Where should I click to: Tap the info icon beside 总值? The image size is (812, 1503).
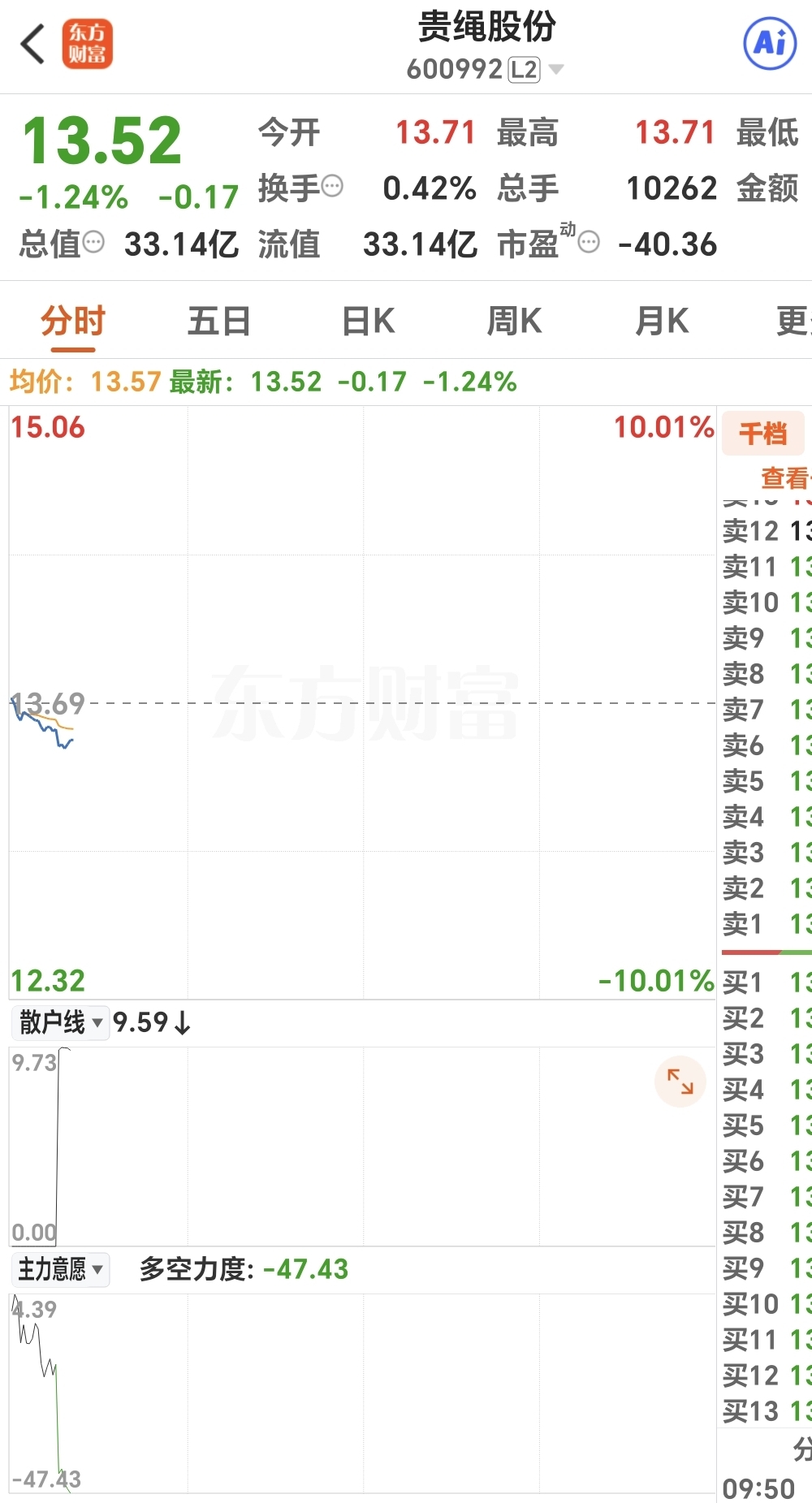93,242
